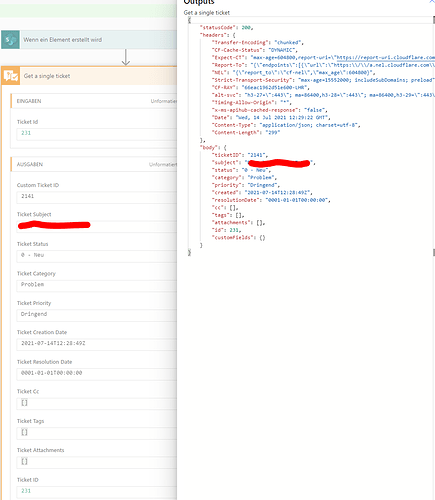Click the "Transfer-Encoding" header line
435x500 pixels.
click(258, 43)
